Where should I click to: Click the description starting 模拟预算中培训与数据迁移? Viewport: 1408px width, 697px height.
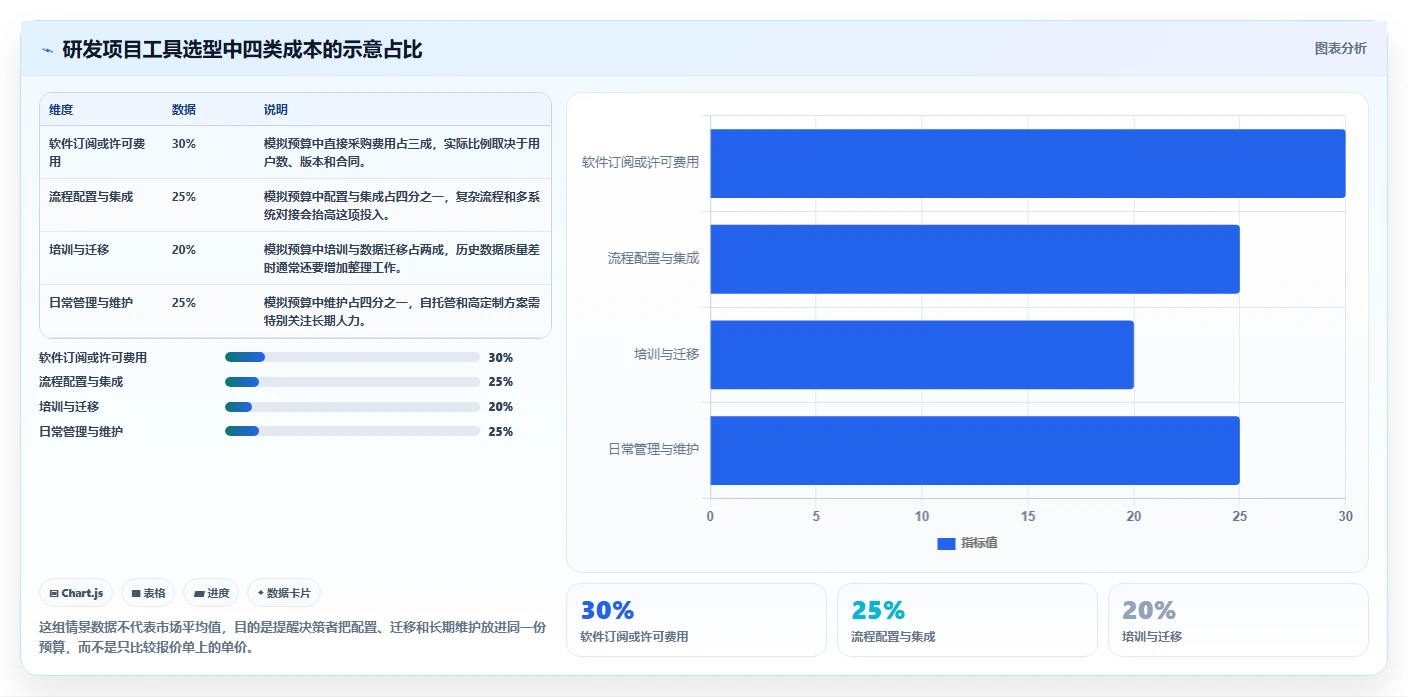click(402, 258)
